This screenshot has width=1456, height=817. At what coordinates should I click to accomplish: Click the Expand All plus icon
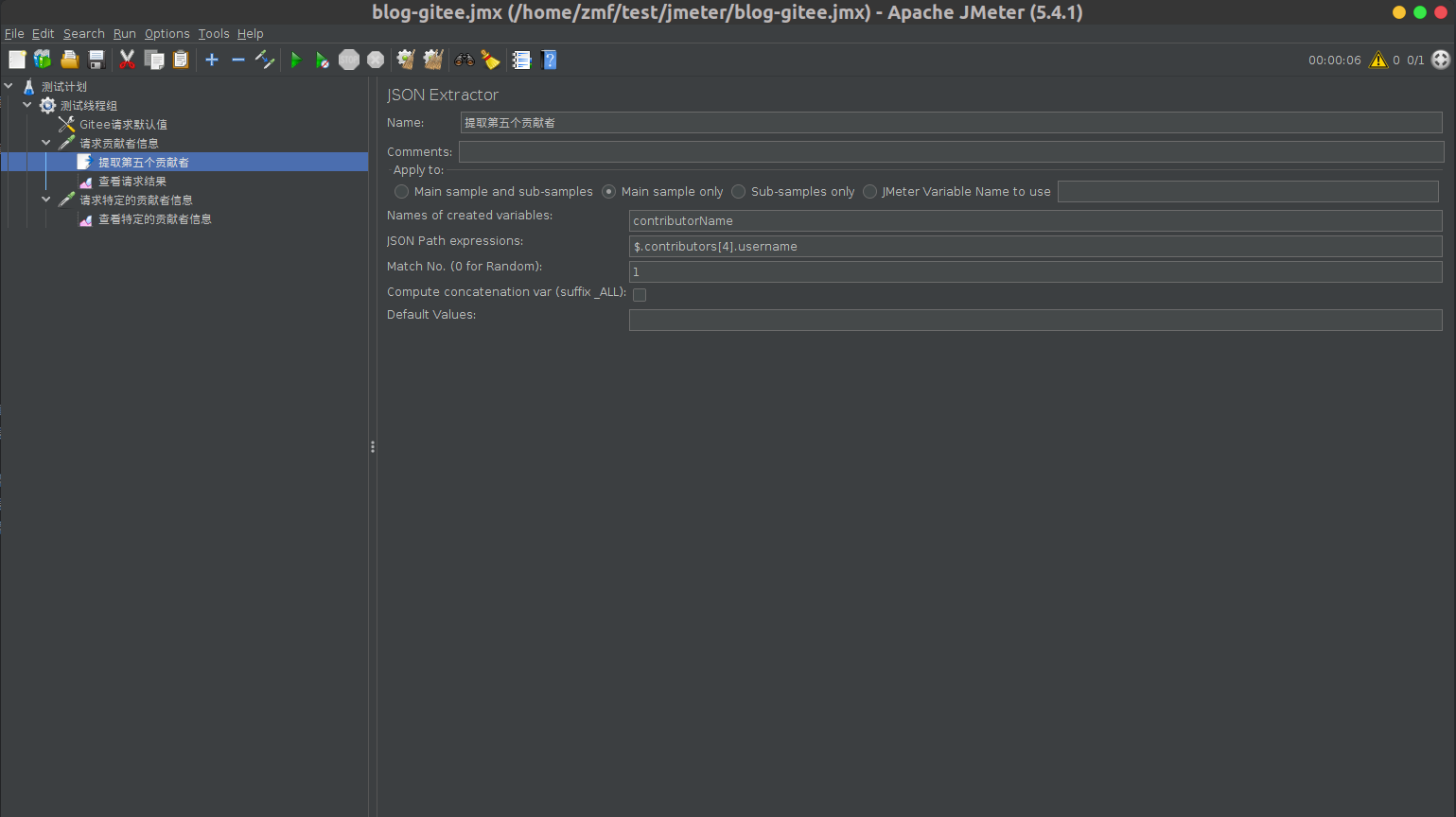click(x=212, y=60)
